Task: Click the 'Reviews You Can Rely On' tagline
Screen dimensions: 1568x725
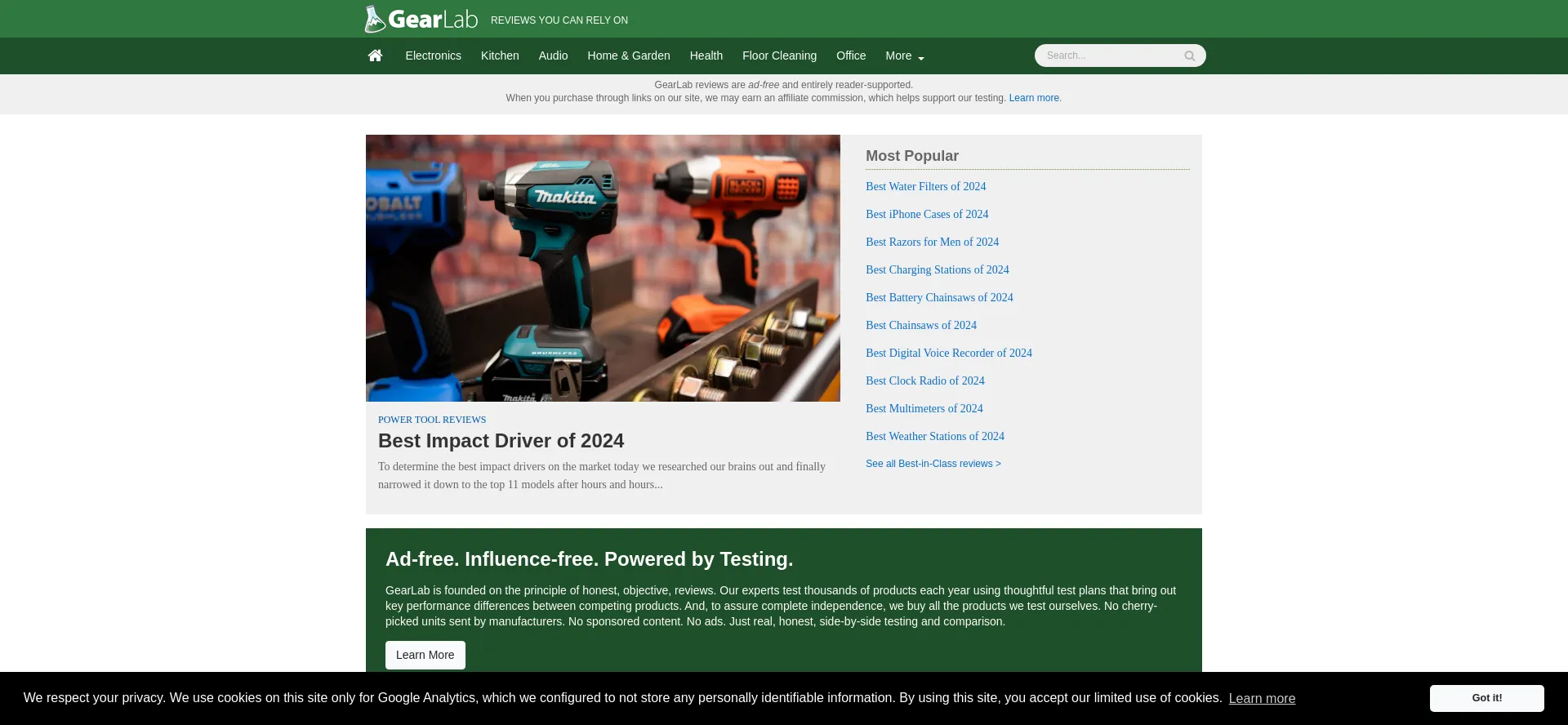Action: (559, 20)
